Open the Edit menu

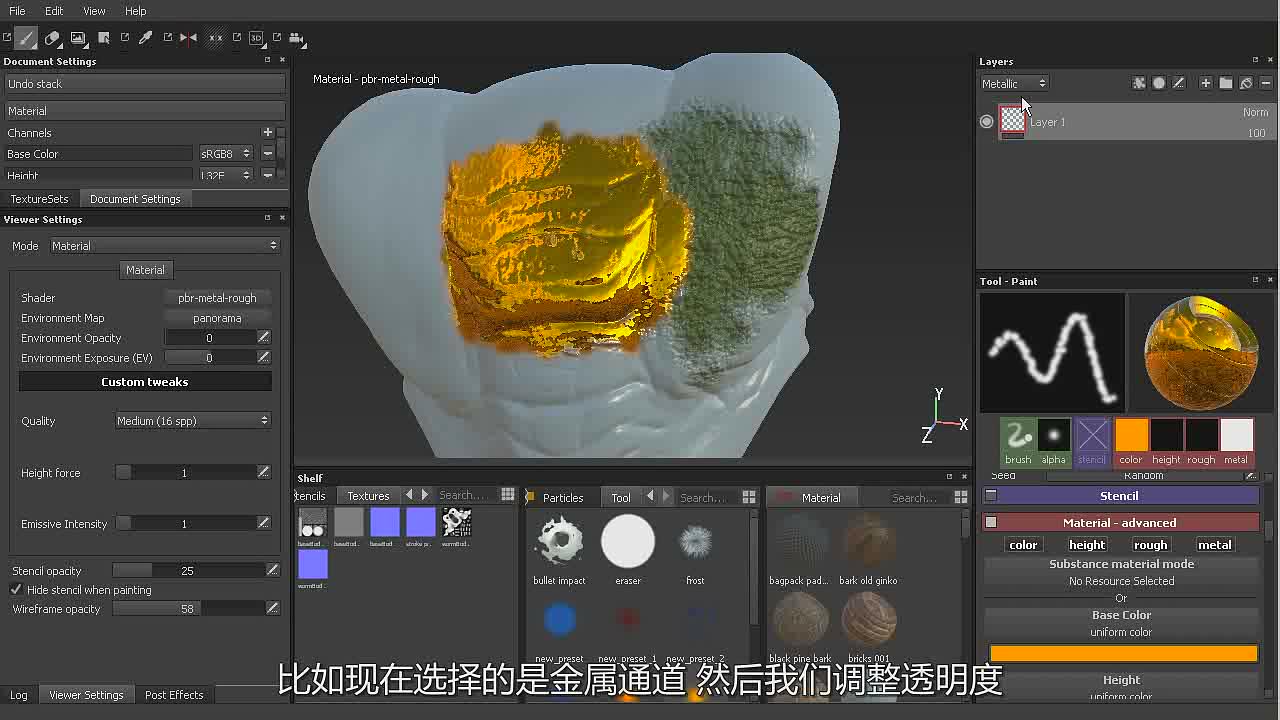[54, 10]
